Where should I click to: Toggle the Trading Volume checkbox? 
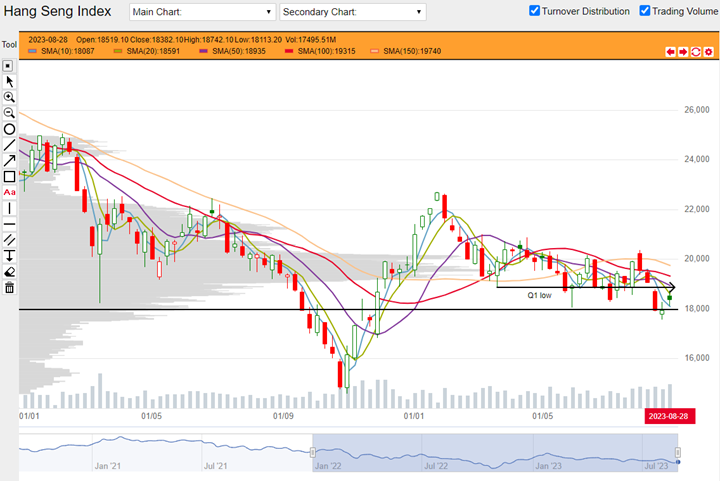click(x=645, y=11)
